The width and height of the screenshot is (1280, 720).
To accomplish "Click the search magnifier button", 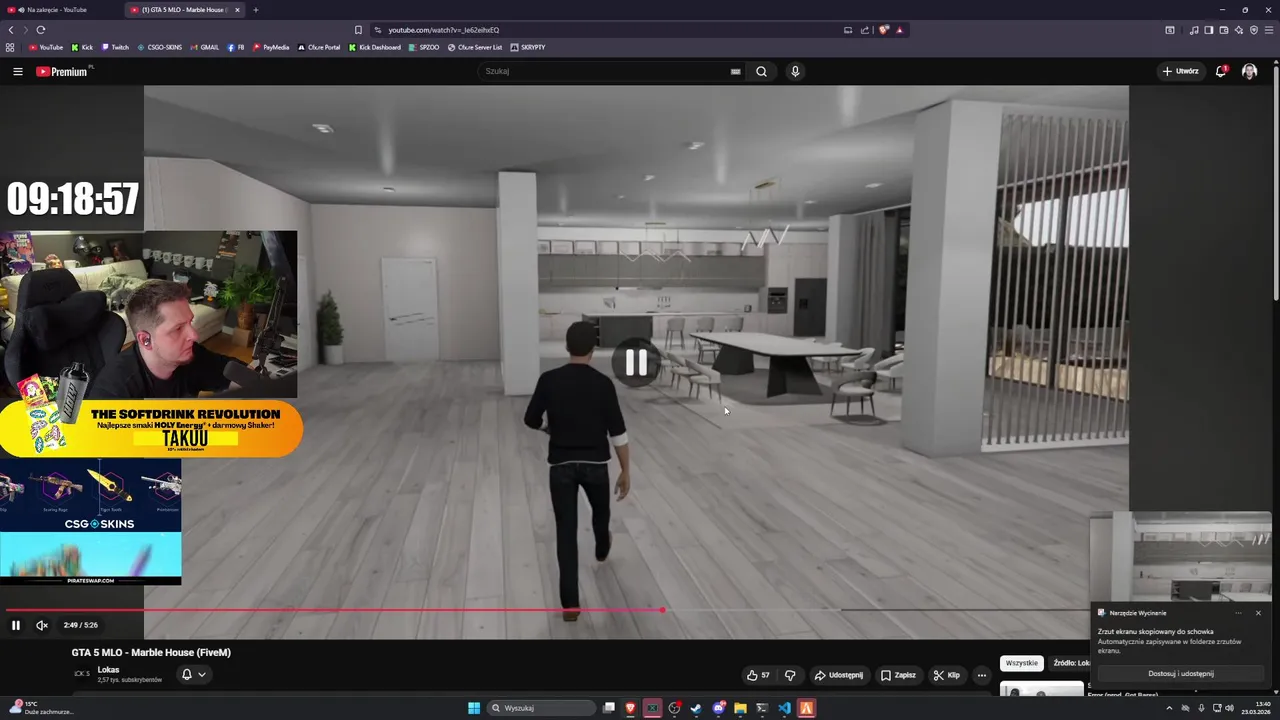I will coord(761,71).
